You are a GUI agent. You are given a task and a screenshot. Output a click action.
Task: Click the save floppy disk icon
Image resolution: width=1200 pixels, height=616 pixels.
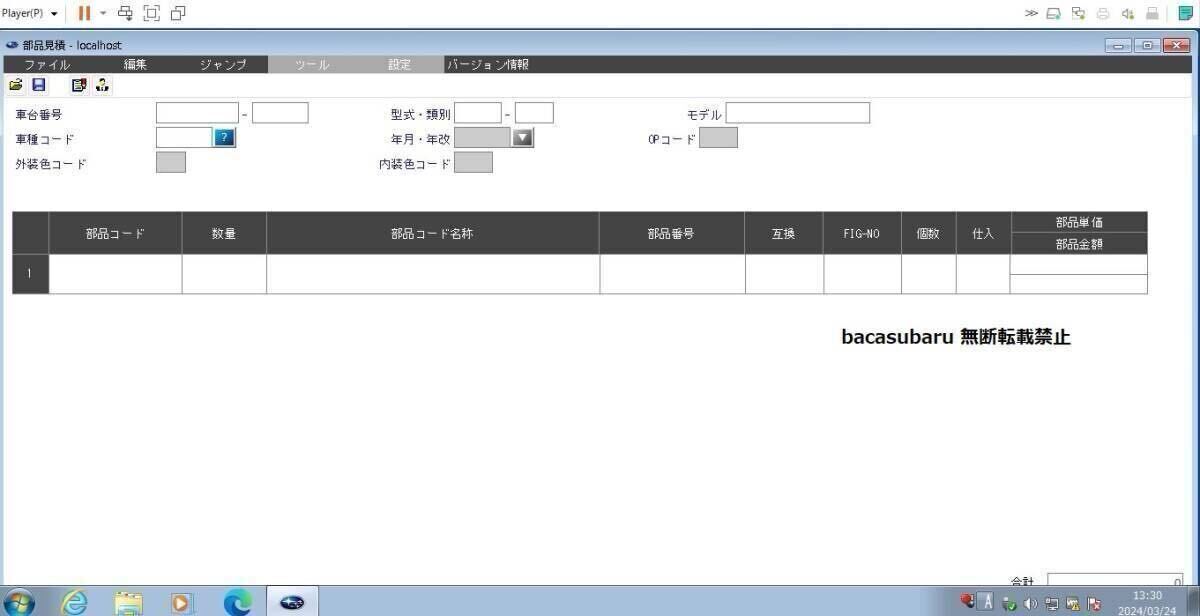(39, 86)
